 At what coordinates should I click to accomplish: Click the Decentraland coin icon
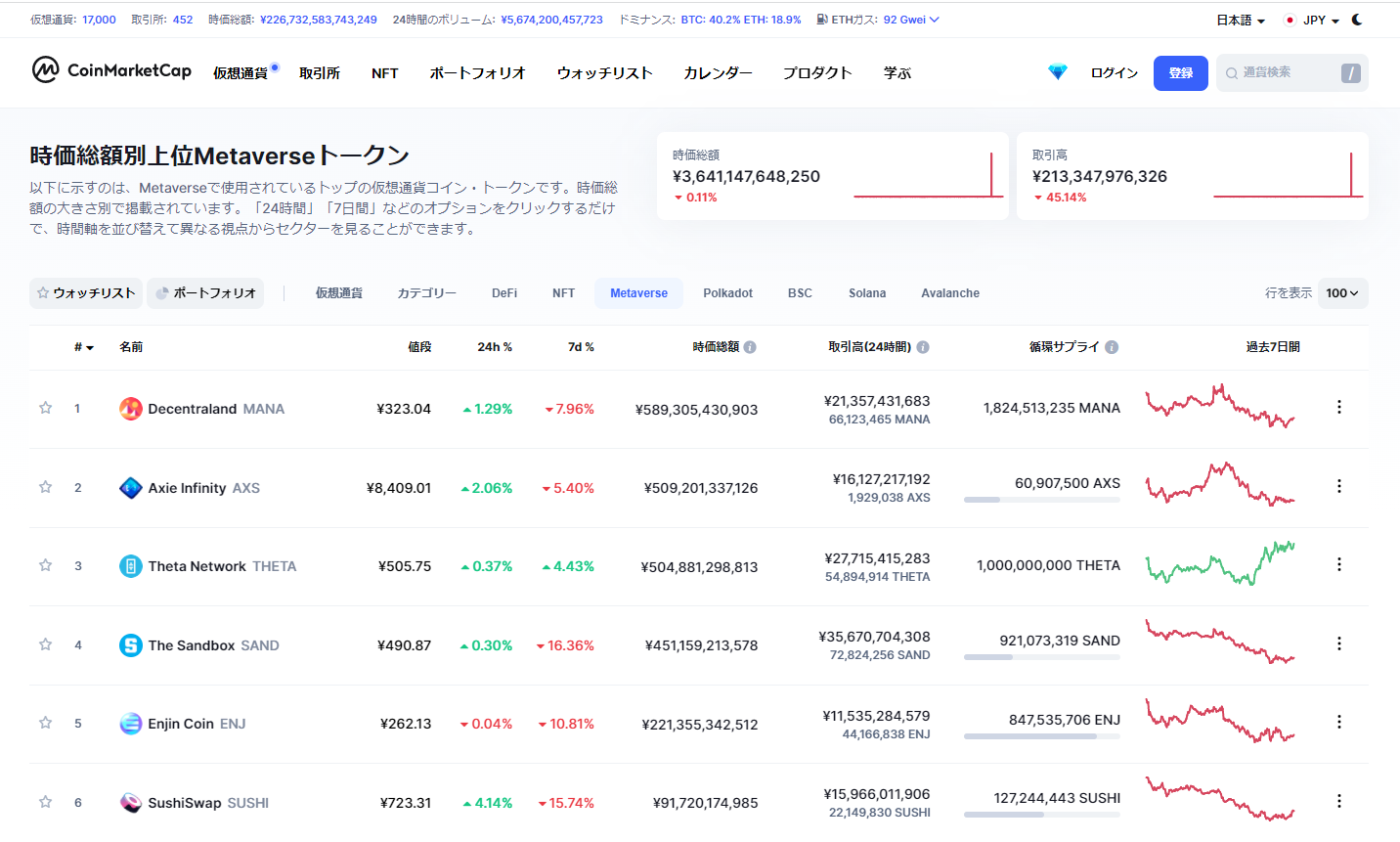(x=131, y=409)
